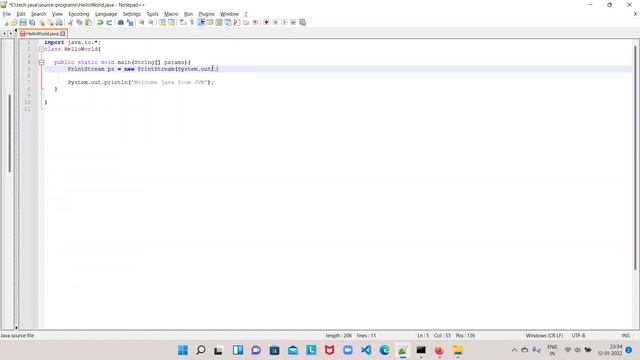Toggle Word Wrap toolbar button

pyautogui.click(x=182, y=22)
